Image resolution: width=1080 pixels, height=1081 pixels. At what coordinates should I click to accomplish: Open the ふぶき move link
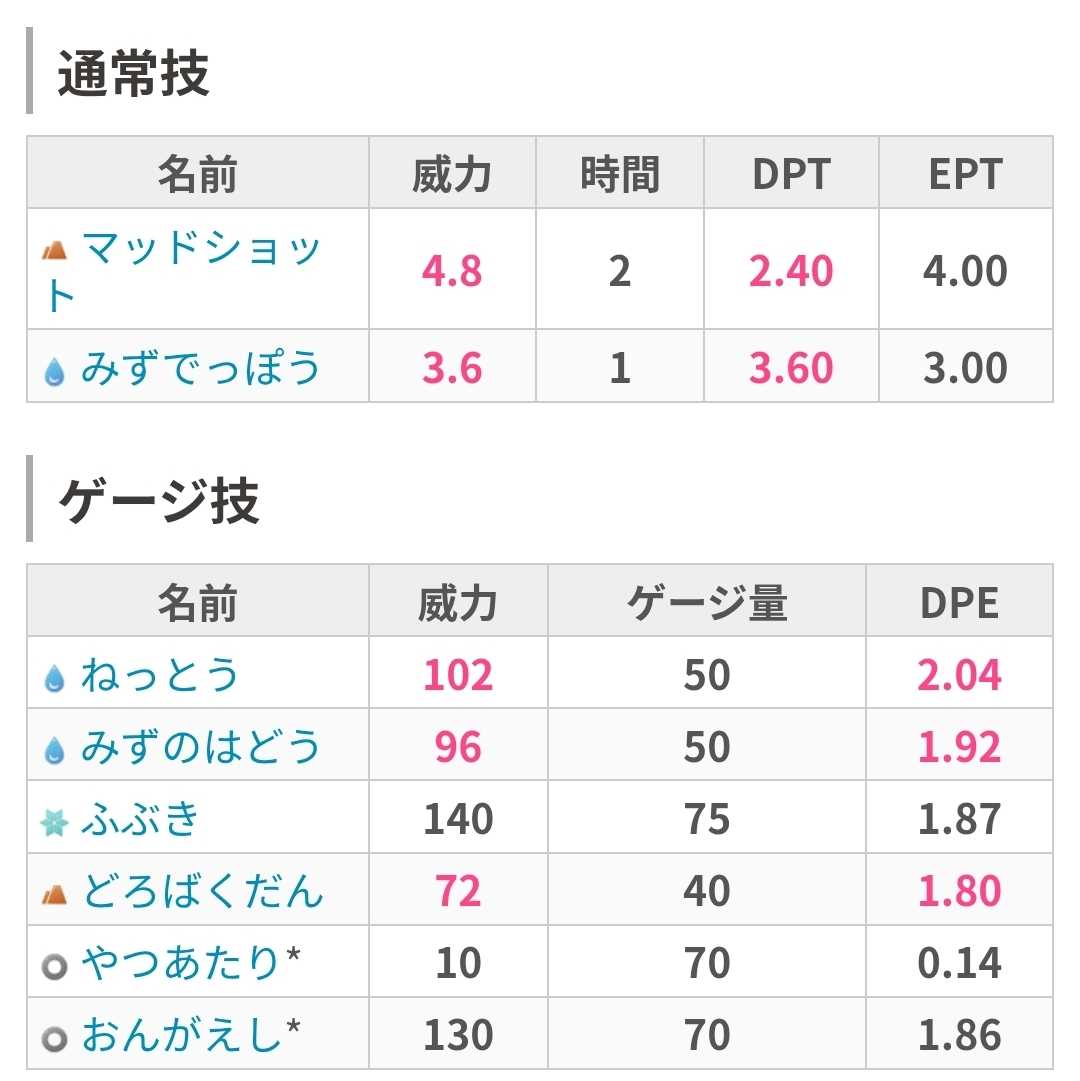click(141, 819)
